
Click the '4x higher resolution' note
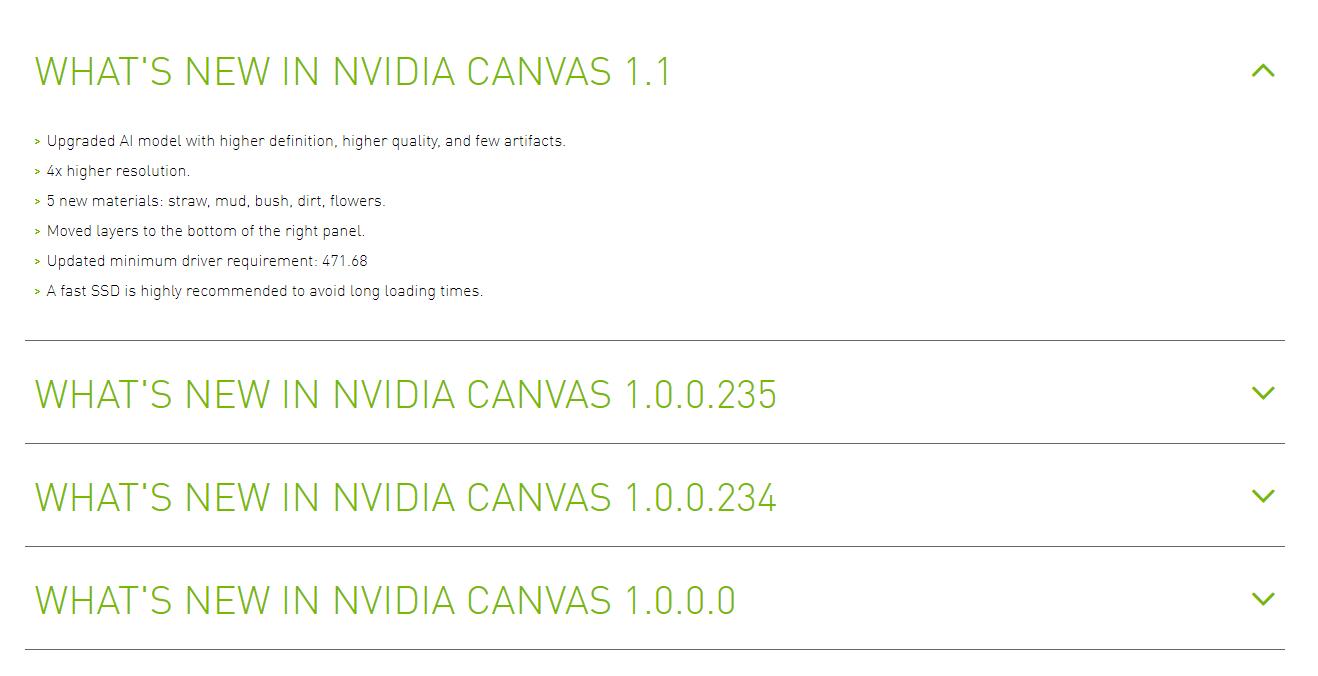pyautogui.click(x=118, y=171)
